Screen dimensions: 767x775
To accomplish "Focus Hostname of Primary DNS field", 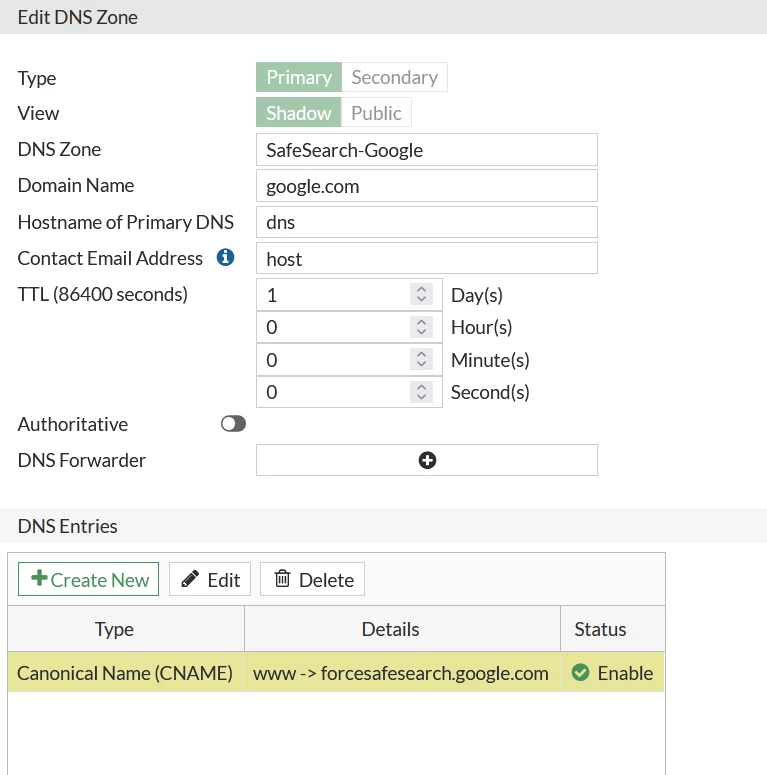I will click(427, 222).
